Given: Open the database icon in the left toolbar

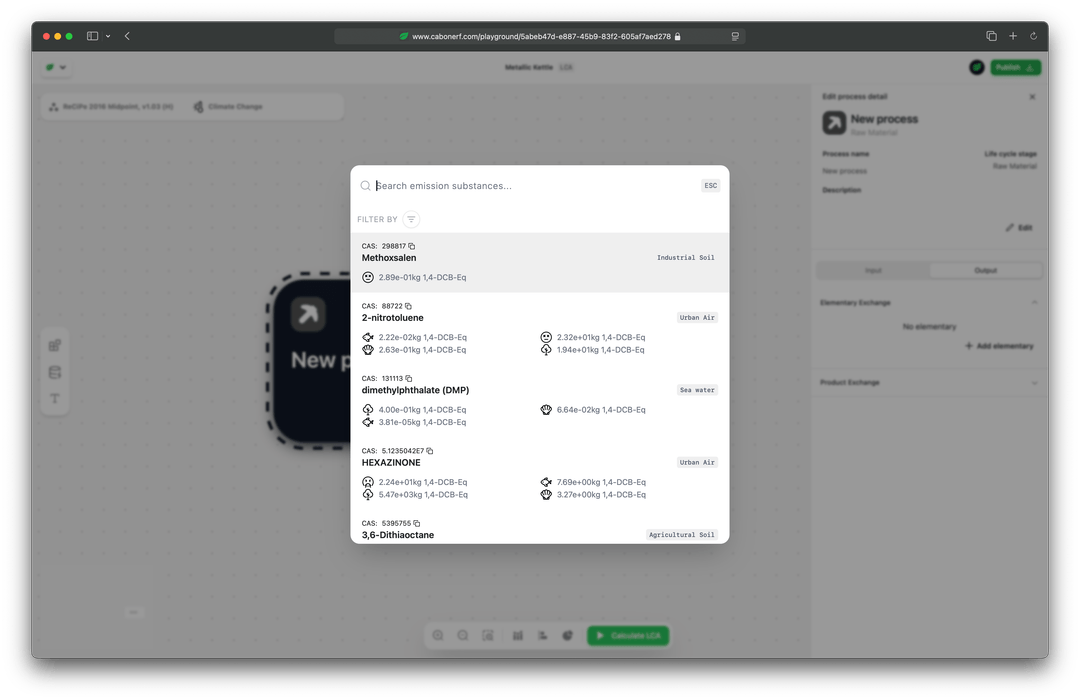Looking at the screenshot, I should [55, 372].
